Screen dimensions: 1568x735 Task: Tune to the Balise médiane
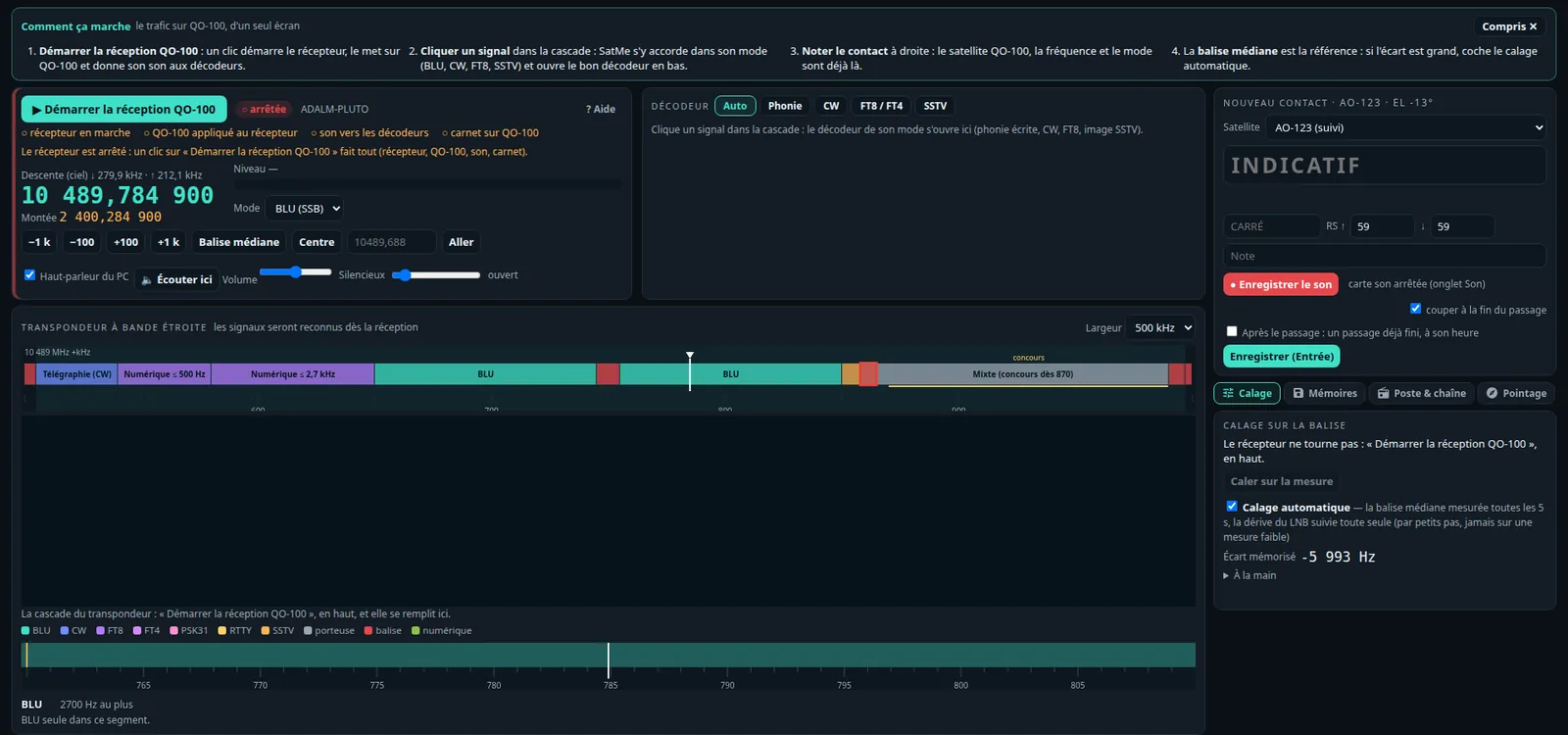tap(239, 242)
